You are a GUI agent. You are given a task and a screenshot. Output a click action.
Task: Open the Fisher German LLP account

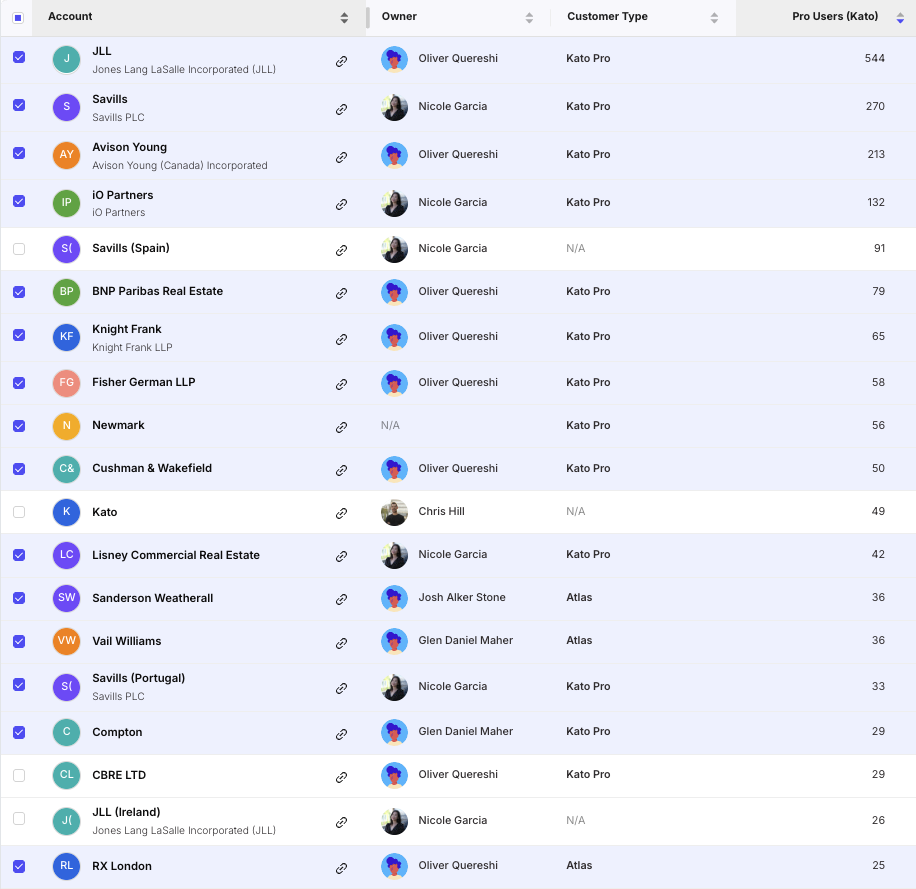click(144, 382)
